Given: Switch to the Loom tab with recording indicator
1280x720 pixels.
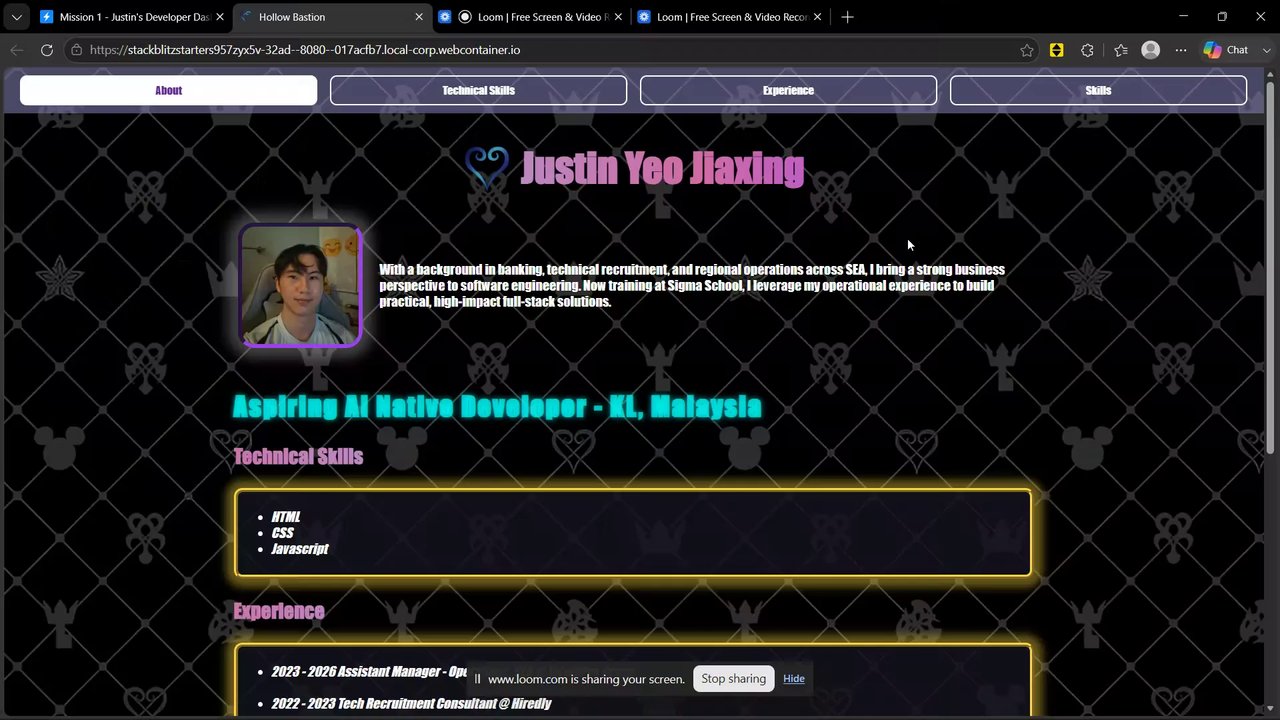Looking at the screenshot, I should [532, 17].
